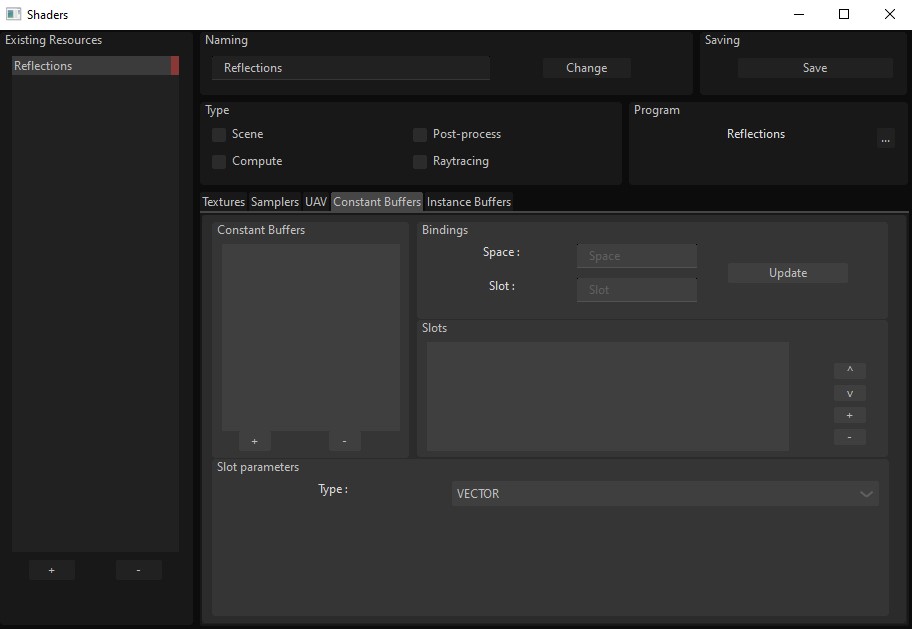
Task: Remove the selected existing resource with minus
Action: [x=138, y=570]
